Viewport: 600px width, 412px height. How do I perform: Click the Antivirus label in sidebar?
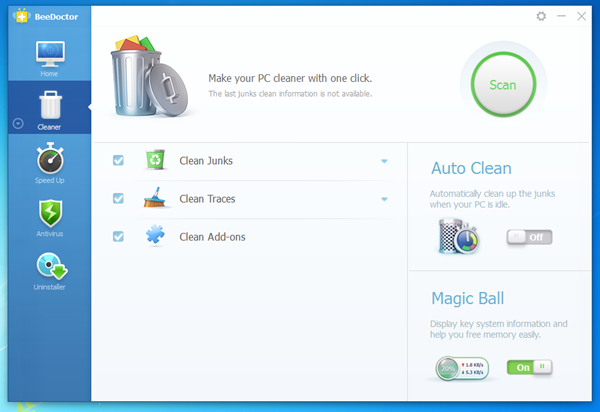point(50,233)
